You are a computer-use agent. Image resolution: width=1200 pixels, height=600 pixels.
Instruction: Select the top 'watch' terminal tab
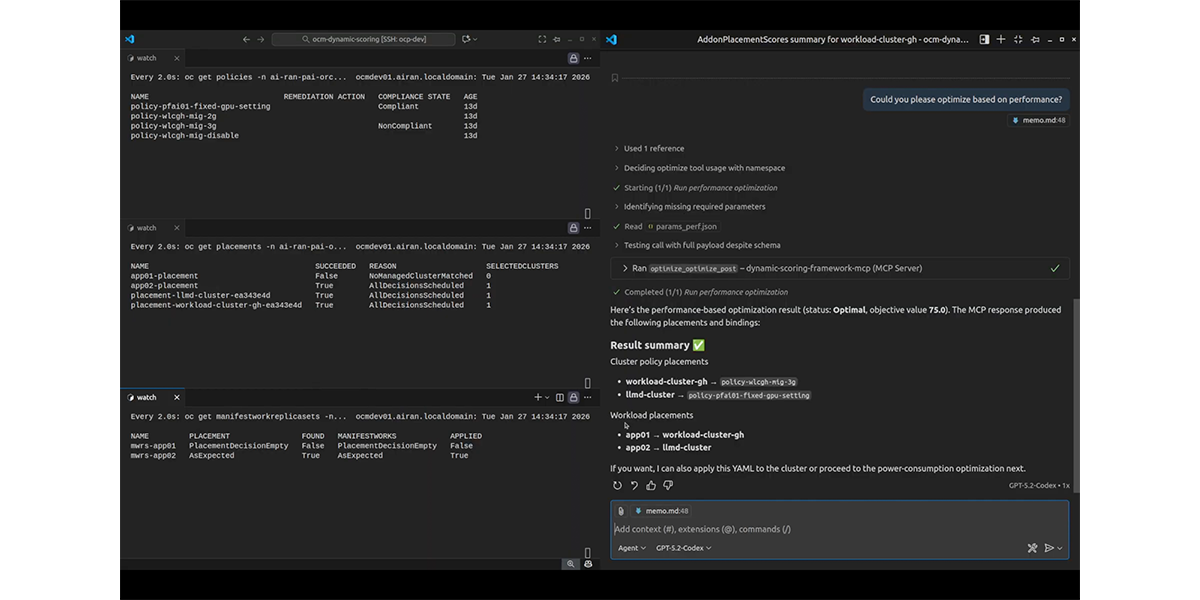[x=146, y=59]
